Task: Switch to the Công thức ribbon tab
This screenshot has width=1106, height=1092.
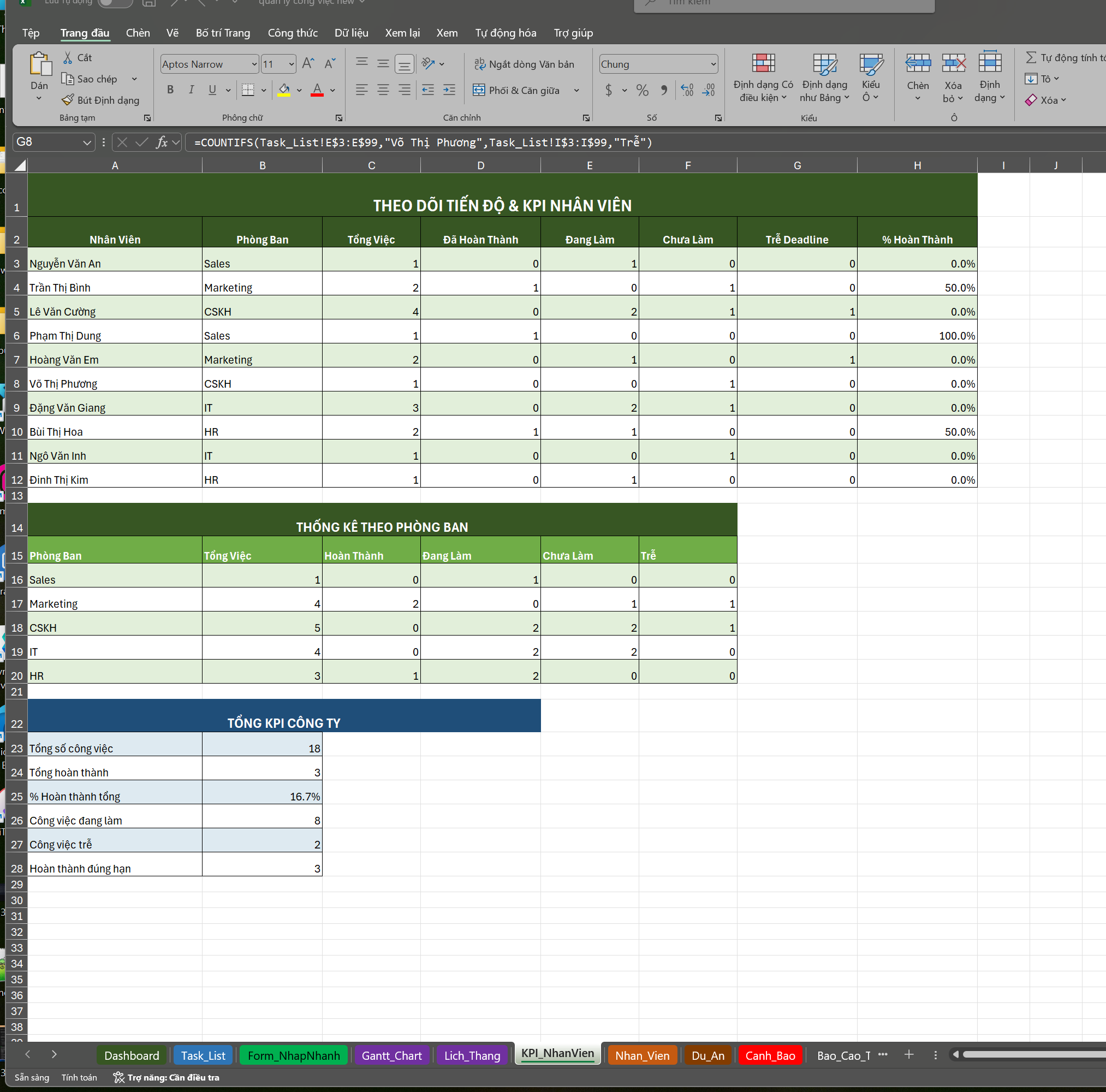Action: pyautogui.click(x=293, y=33)
